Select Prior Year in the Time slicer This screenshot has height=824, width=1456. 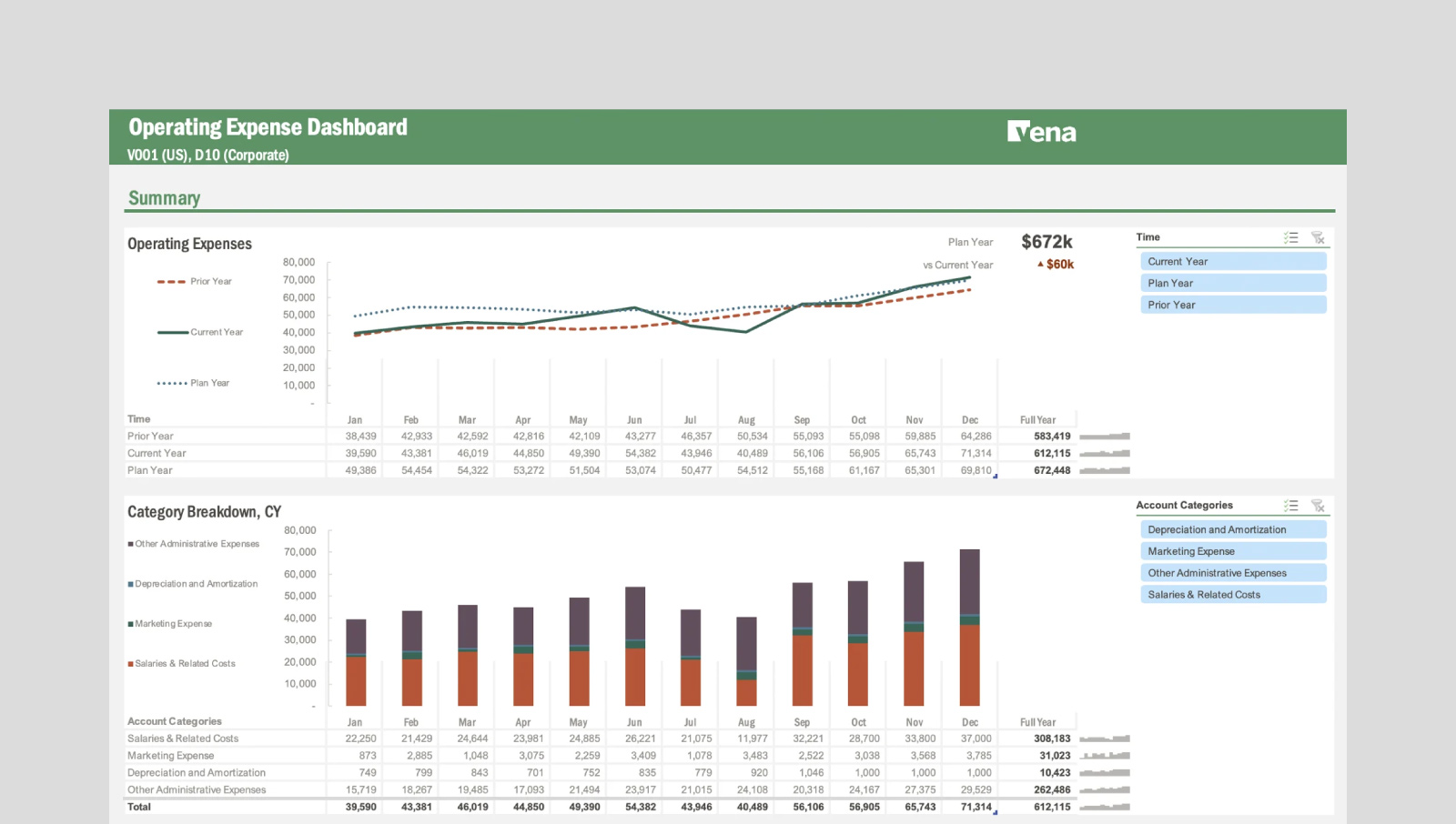pyautogui.click(x=1233, y=305)
